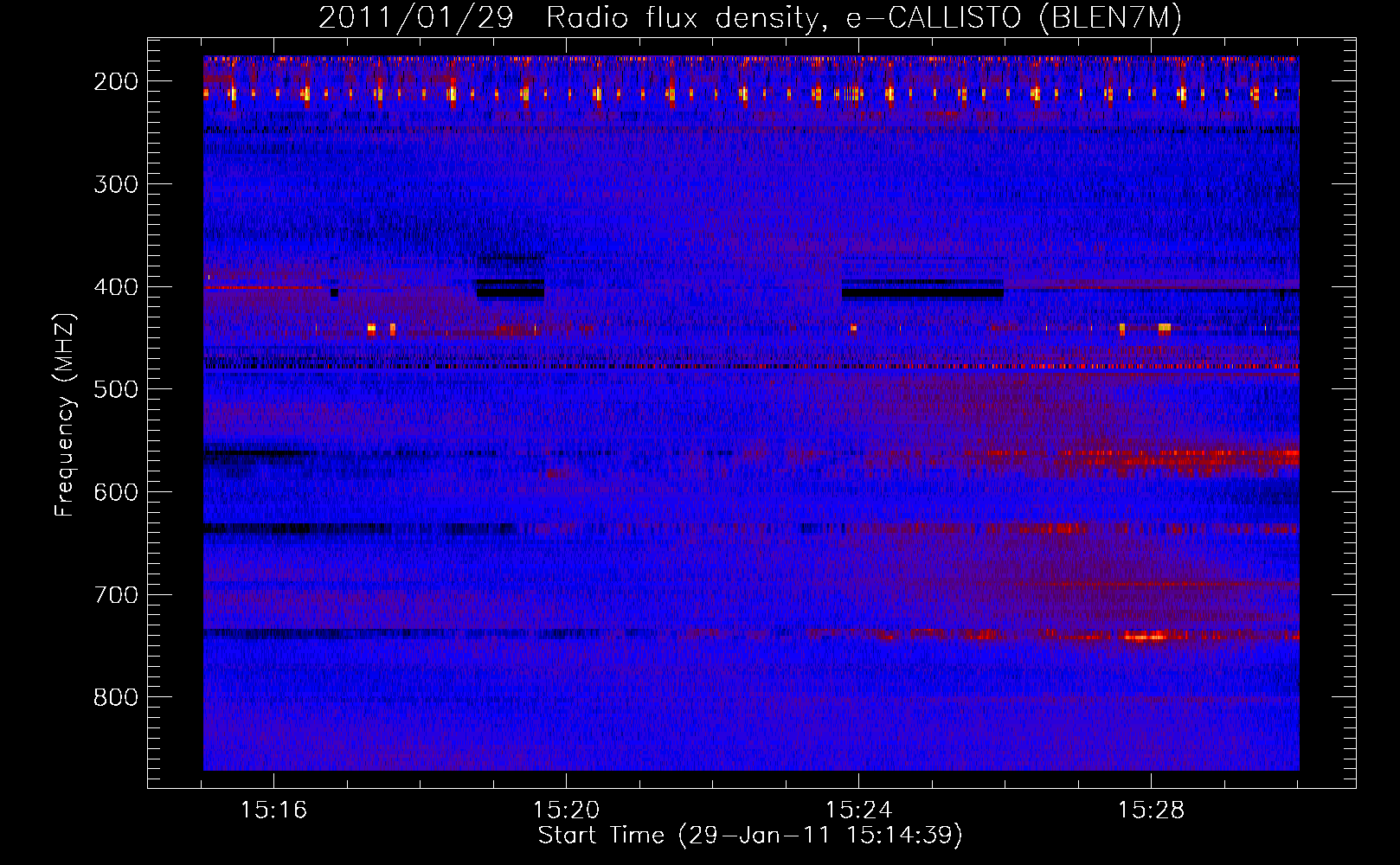Viewport: 1400px width, 865px height.
Task: Click the 15:24 time tick label
Action: tap(858, 811)
